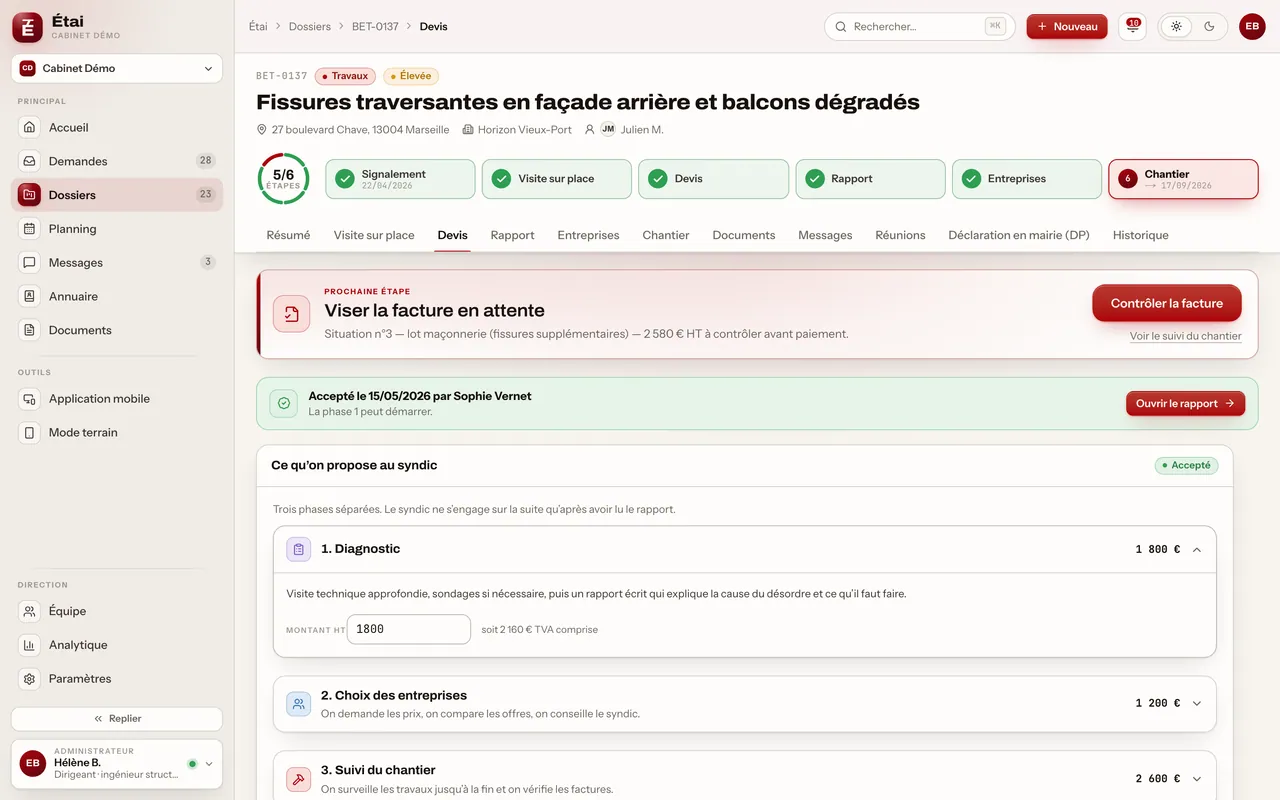The height and width of the screenshot is (800, 1280).
Task: Create new item with Nouveau button
Action: tap(1067, 27)
